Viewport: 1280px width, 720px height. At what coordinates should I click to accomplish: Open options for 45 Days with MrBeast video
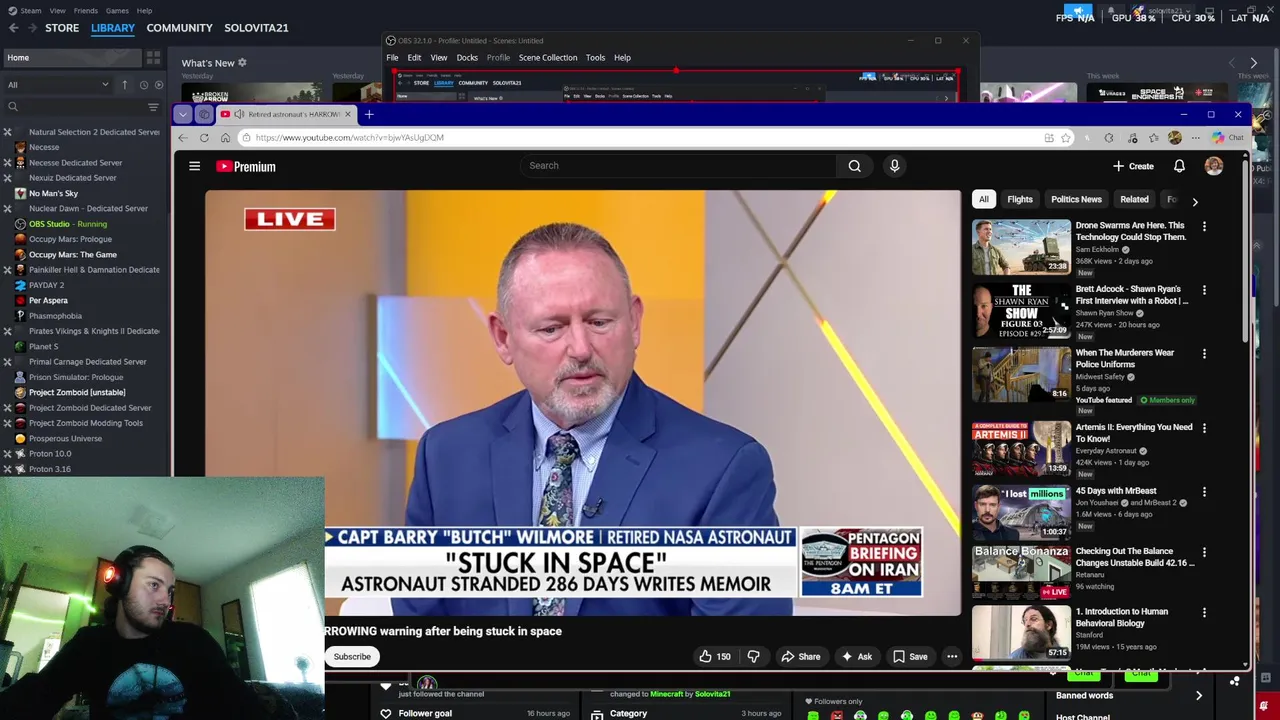coord(1204,492)
